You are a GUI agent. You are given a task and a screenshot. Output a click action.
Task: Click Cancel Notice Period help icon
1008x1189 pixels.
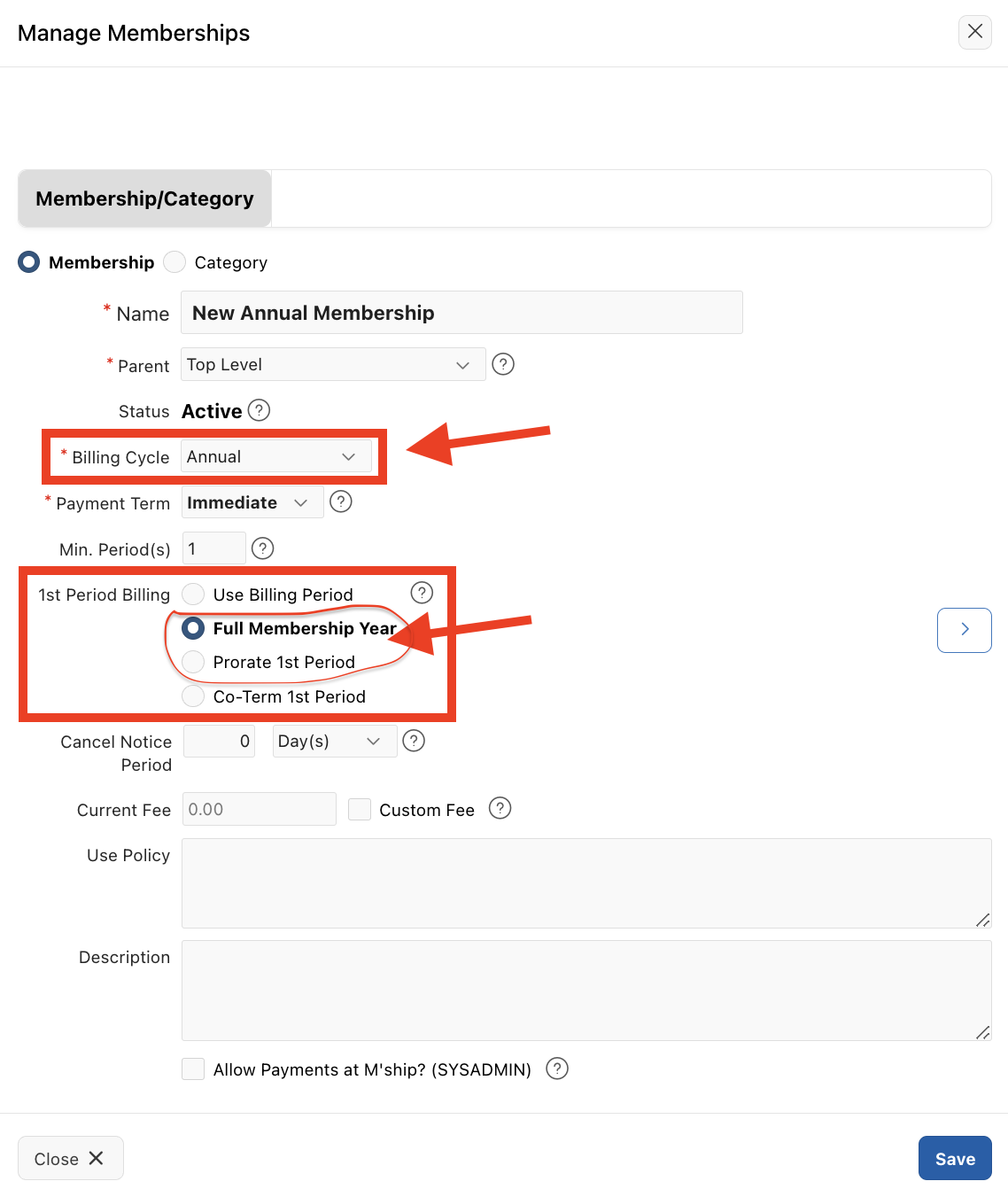coord(414,741)
